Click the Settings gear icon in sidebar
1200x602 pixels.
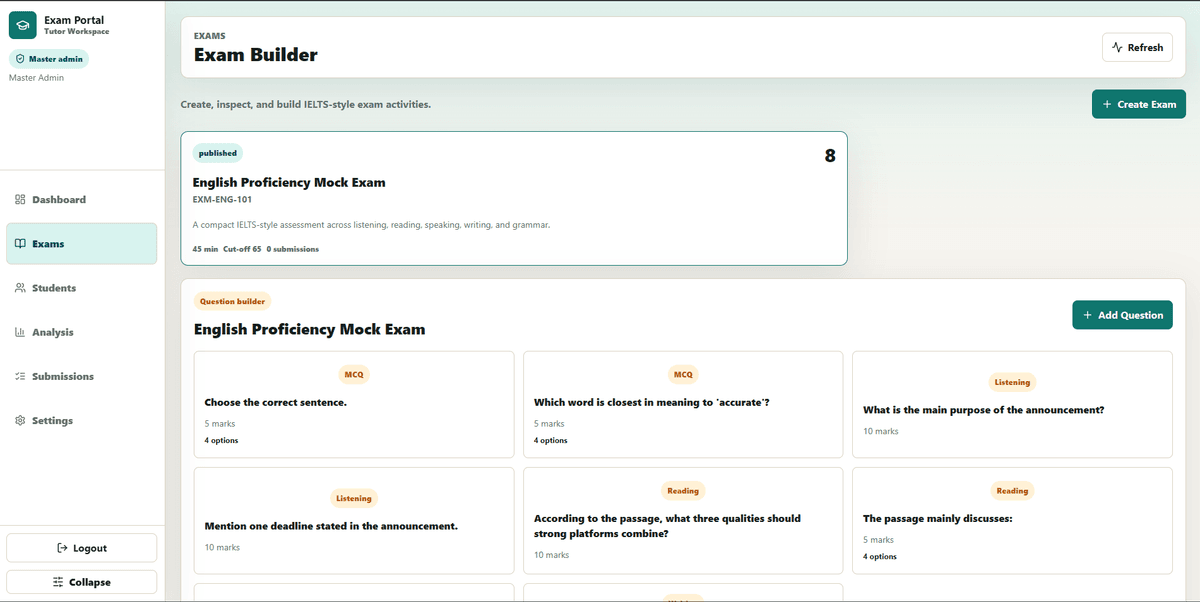(x=20, y=421)
